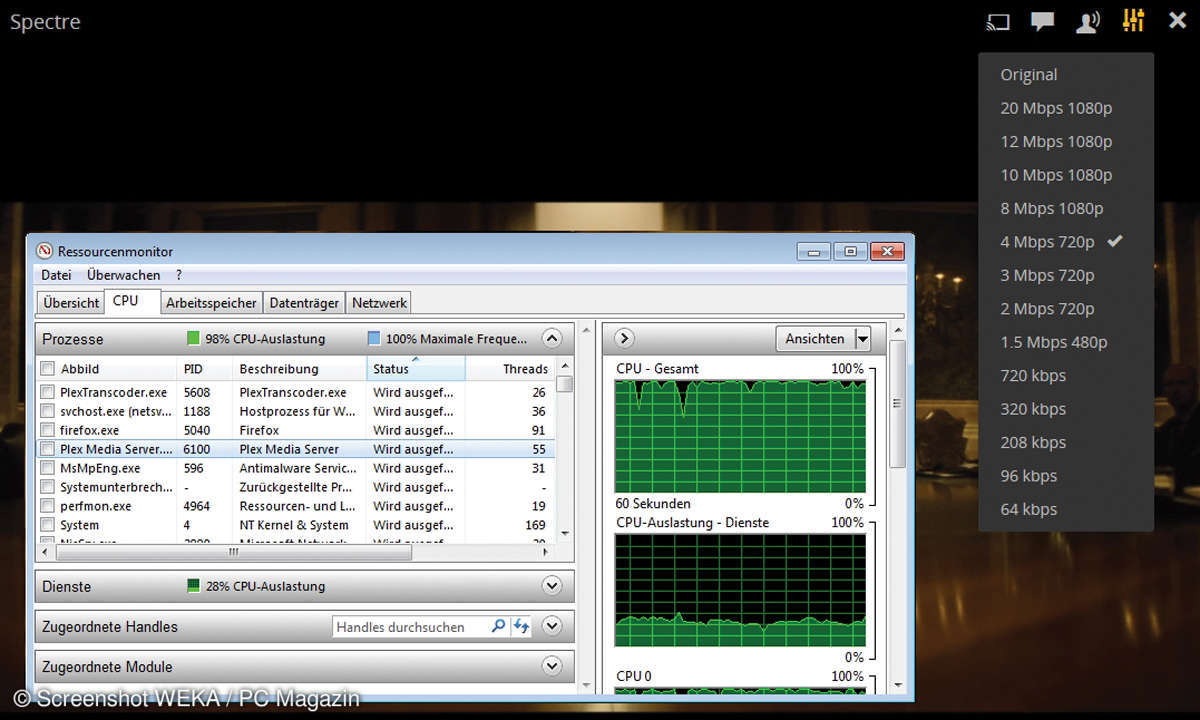Expand the Dienste section
This screenshot has width=1200, height=720.
pos(551,586)
